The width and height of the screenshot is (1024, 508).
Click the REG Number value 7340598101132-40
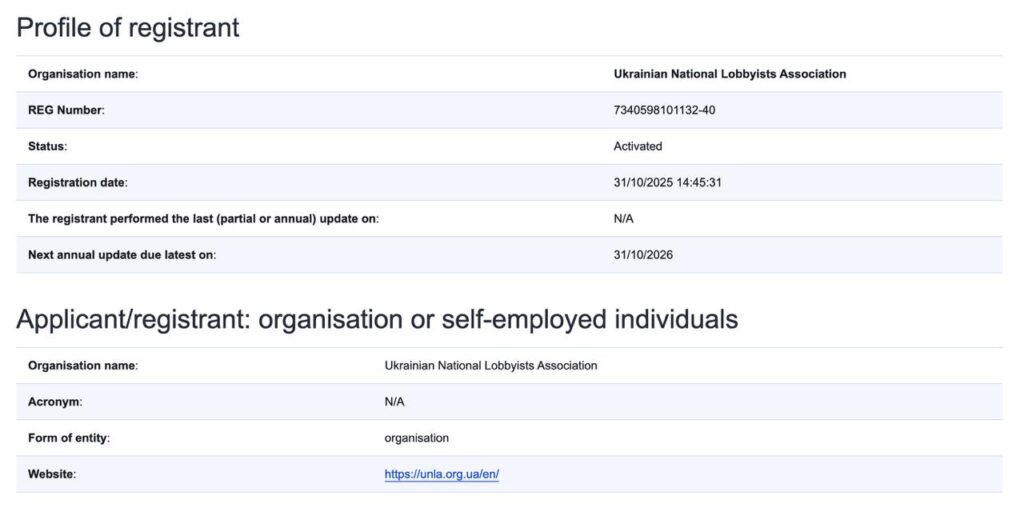click(664, 110)
